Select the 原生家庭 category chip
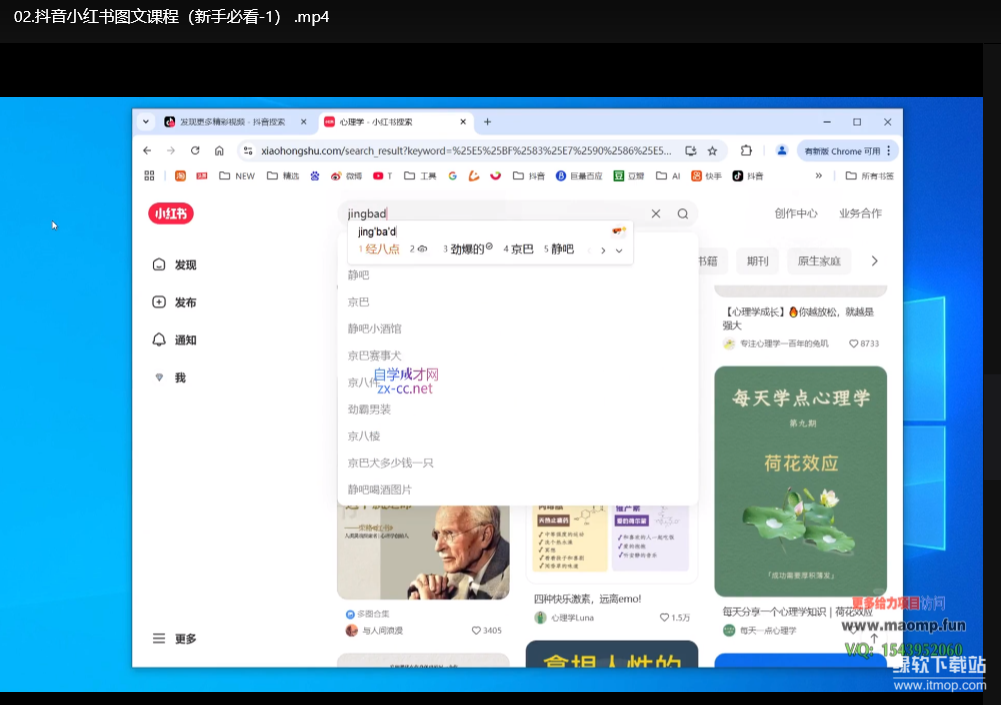The height and width of the screenshot is (705, 1001). (819, 261)
